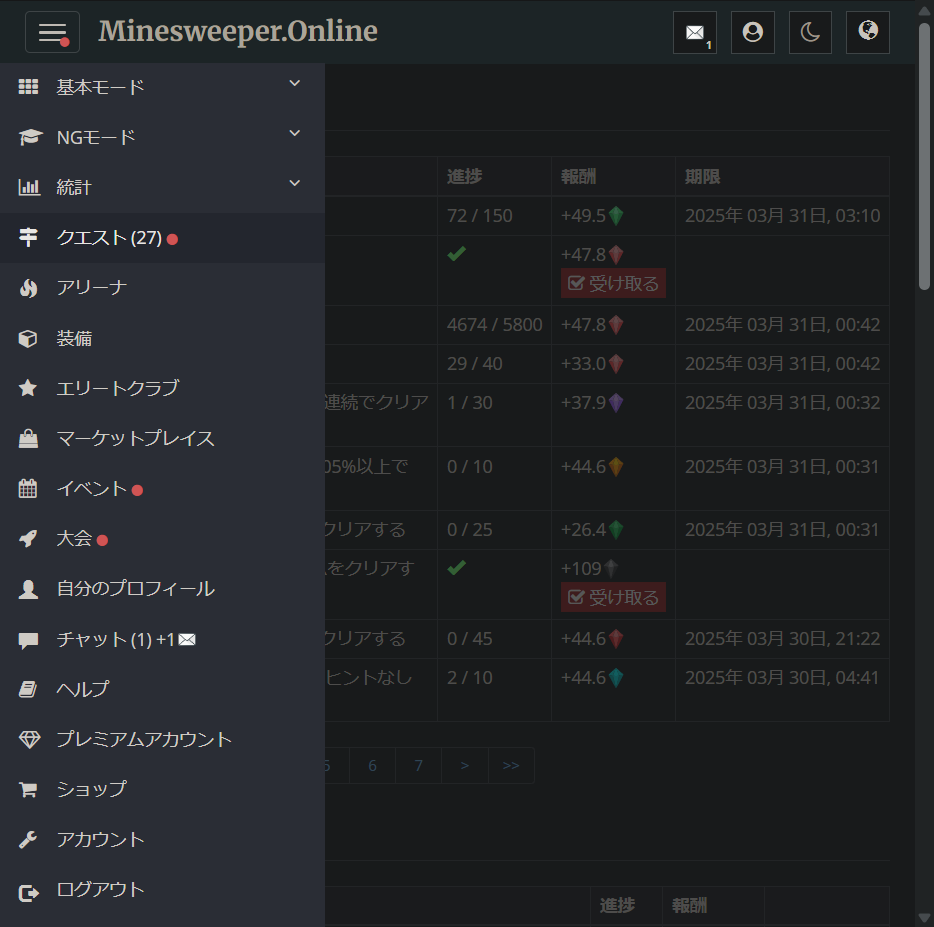Click the user profile icon in header
The width and height of the screenshot is (934, 927).
pyautogui.click(x=752, y=32)
